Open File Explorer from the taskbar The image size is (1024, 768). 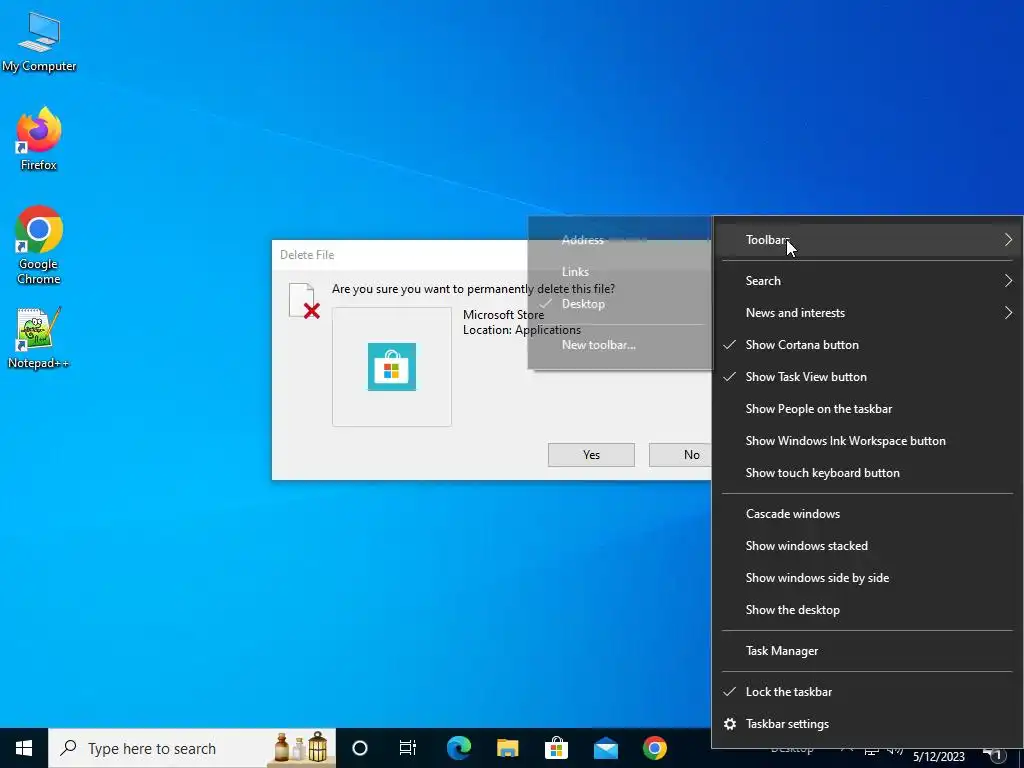coord(507,748)
